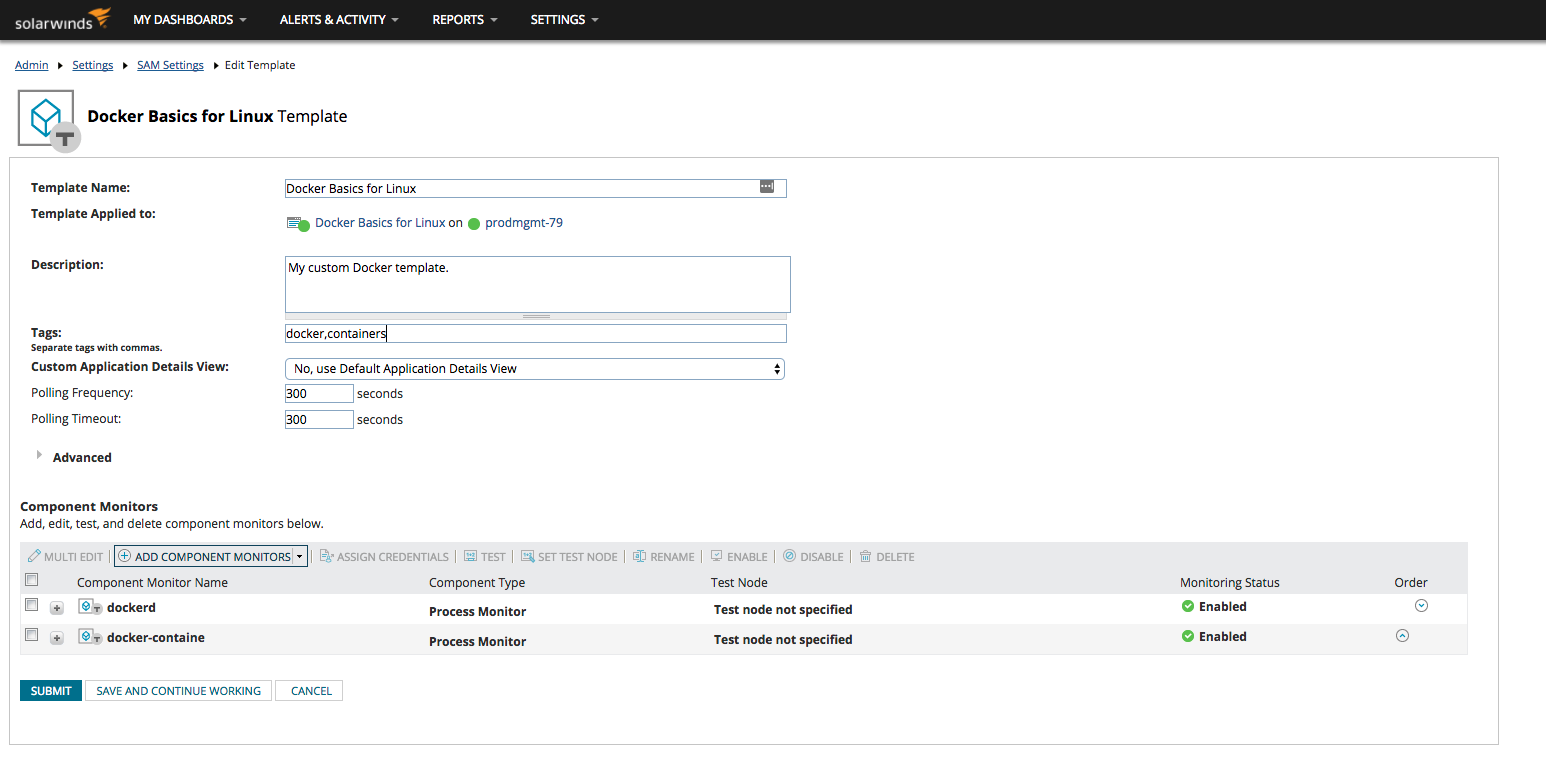Click the Cancel button
This screenshot has width=1546, height=770.
coord(310,691)
